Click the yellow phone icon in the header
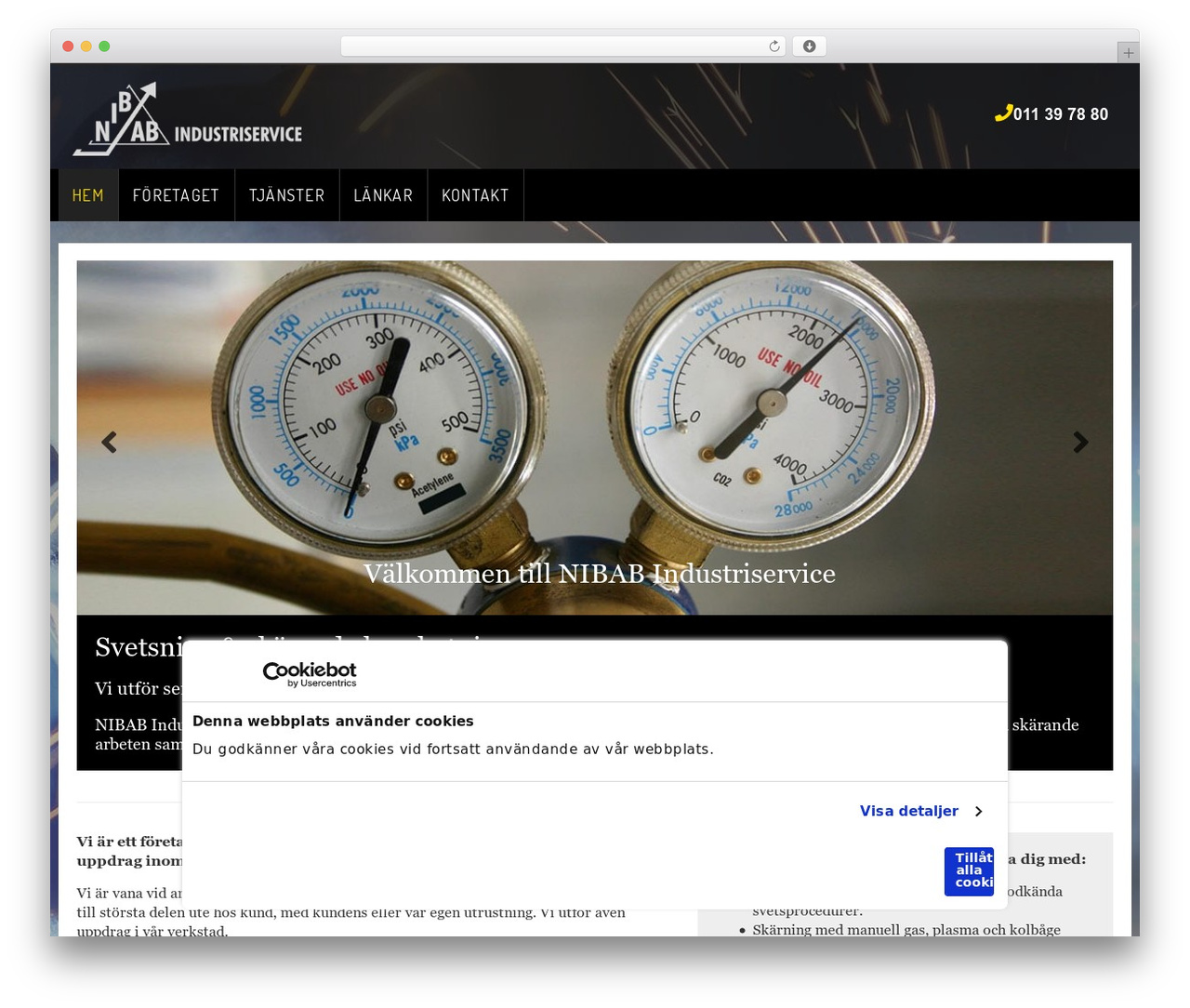 tap(1003, 113)
